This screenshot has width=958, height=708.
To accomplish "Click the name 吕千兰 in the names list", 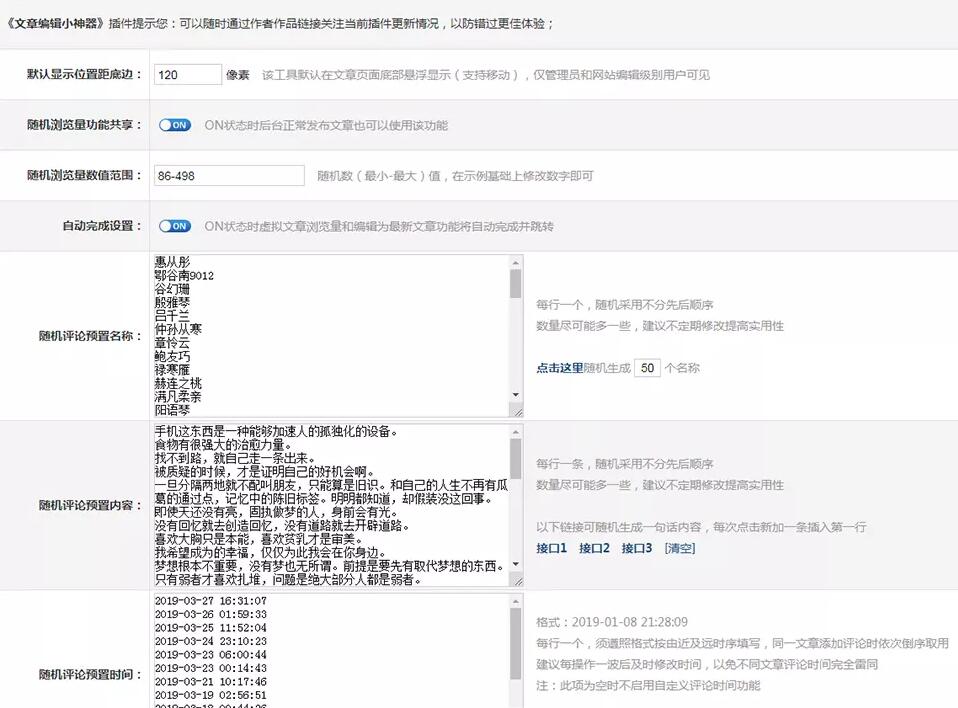I will (172, 316).
